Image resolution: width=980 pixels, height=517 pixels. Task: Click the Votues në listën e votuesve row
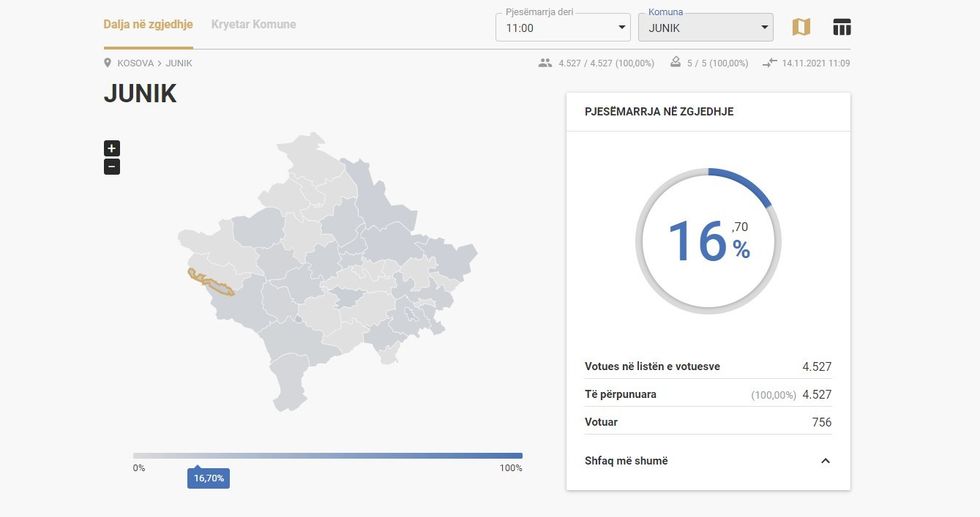(x=707, y=367)
